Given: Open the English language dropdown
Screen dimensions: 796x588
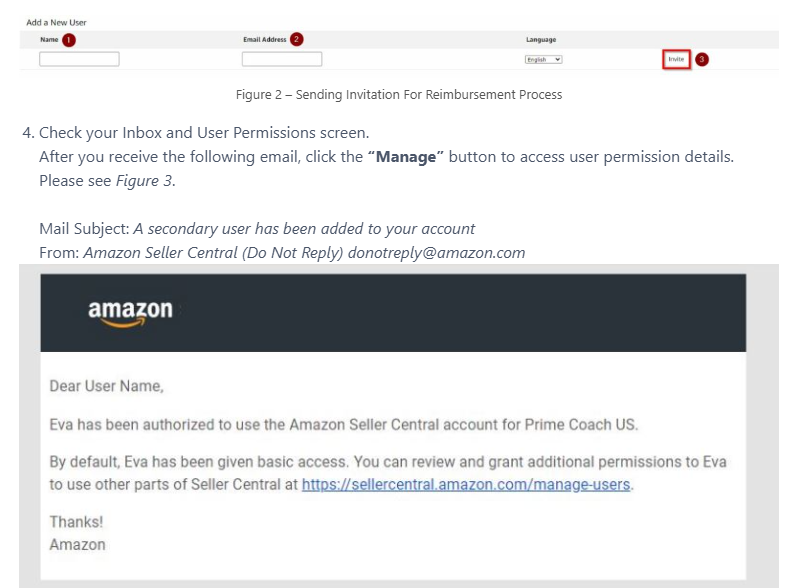Looking at the screenshot, I should pos(544,60).
